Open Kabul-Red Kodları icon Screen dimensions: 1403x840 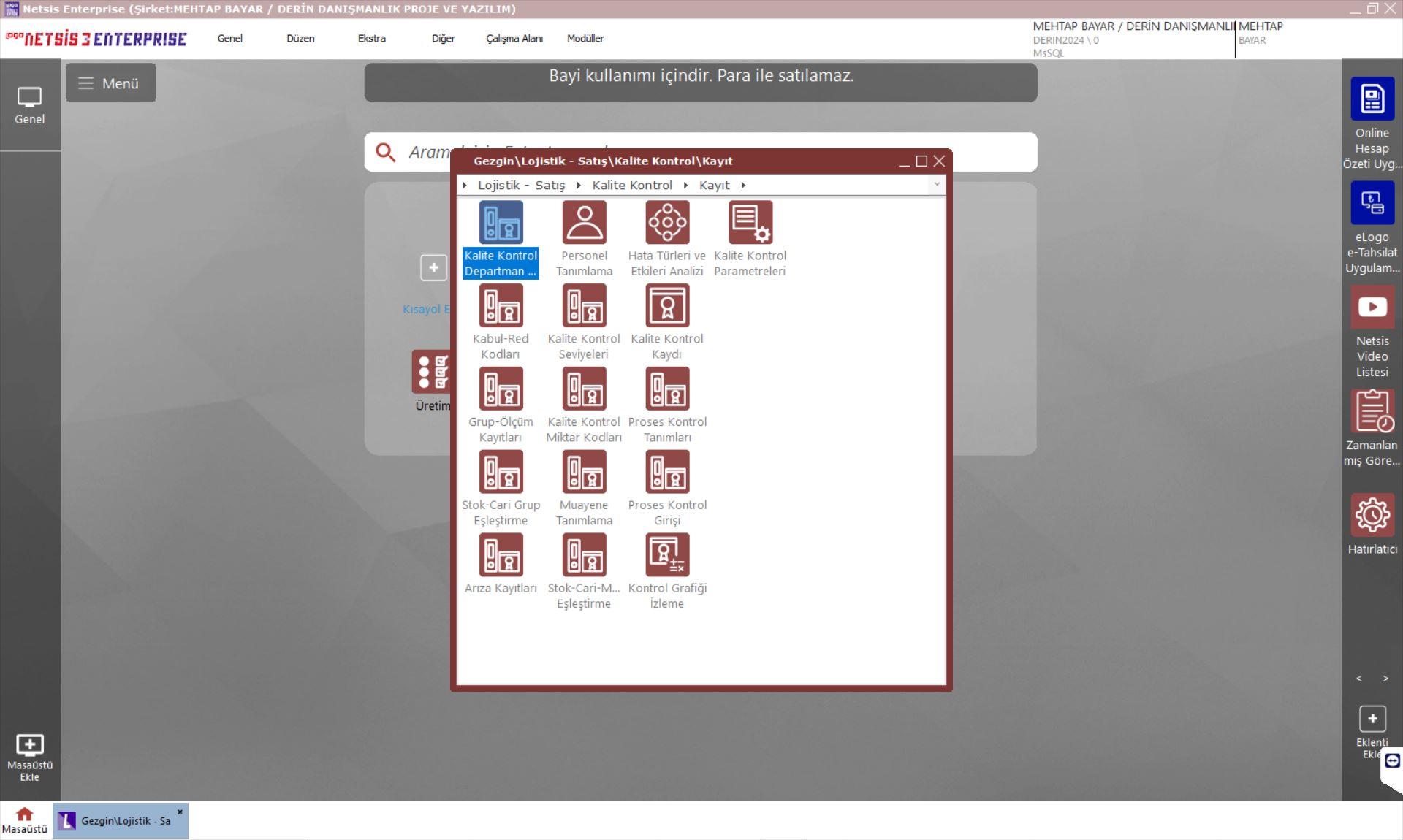coord(501,305)
